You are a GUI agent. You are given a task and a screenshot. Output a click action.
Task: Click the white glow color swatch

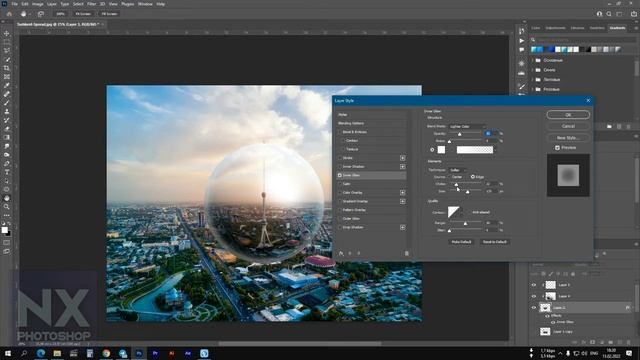click(x=441, y=150)
